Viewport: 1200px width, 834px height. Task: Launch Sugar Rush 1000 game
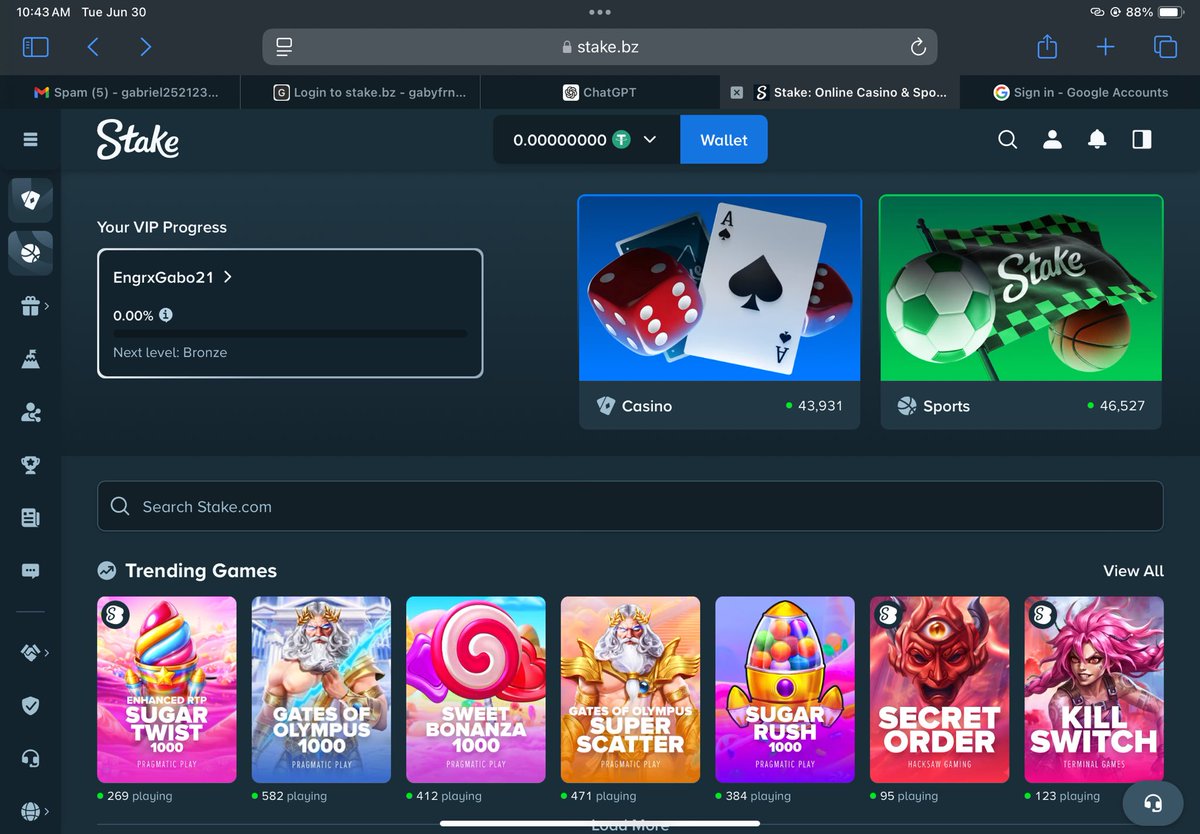(785, 689)
